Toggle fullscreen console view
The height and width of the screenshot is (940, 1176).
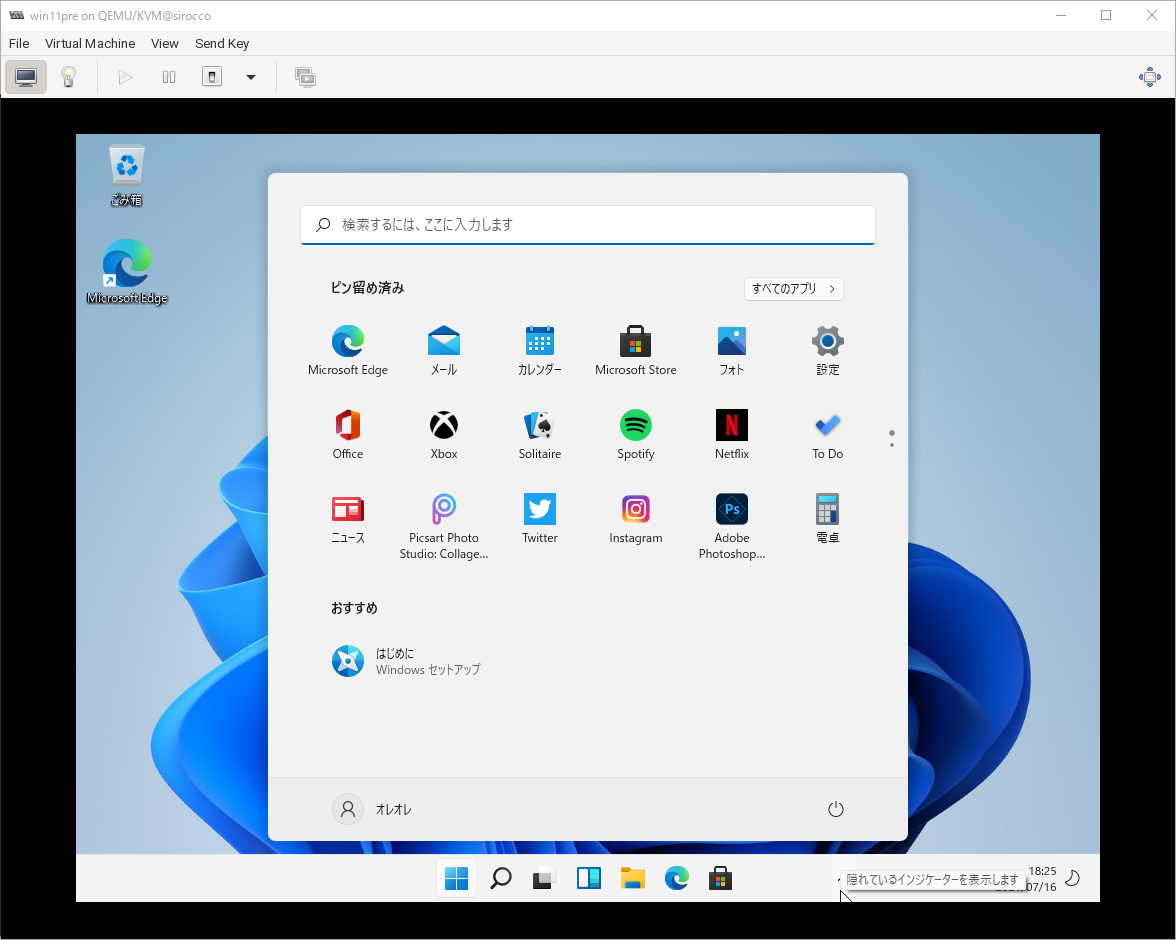1149,77
